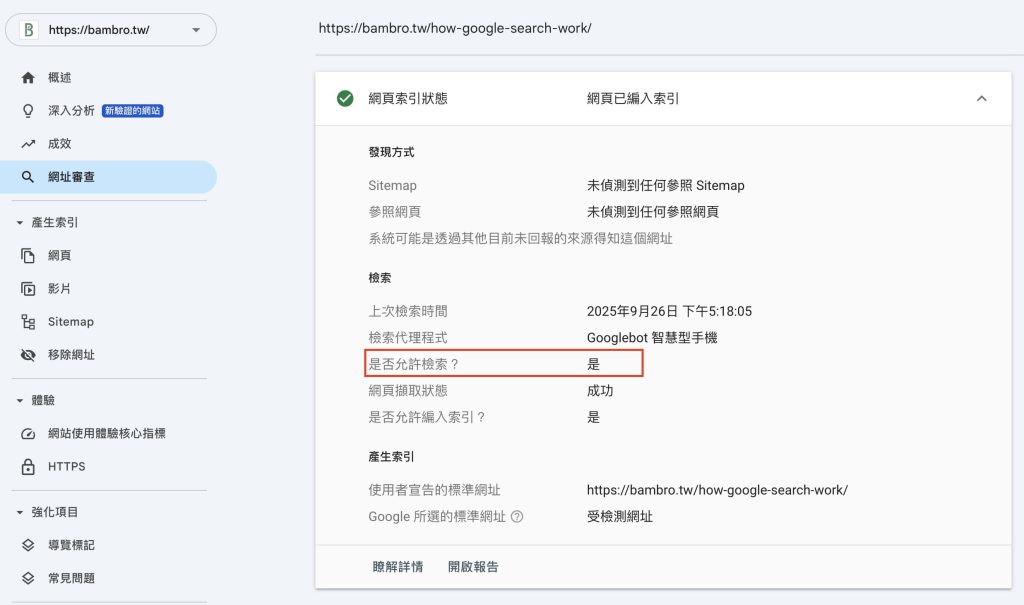Click the 開啟報告 button
The width and height of the screenshot is (1024, 605).
click(x=473, y=567)
